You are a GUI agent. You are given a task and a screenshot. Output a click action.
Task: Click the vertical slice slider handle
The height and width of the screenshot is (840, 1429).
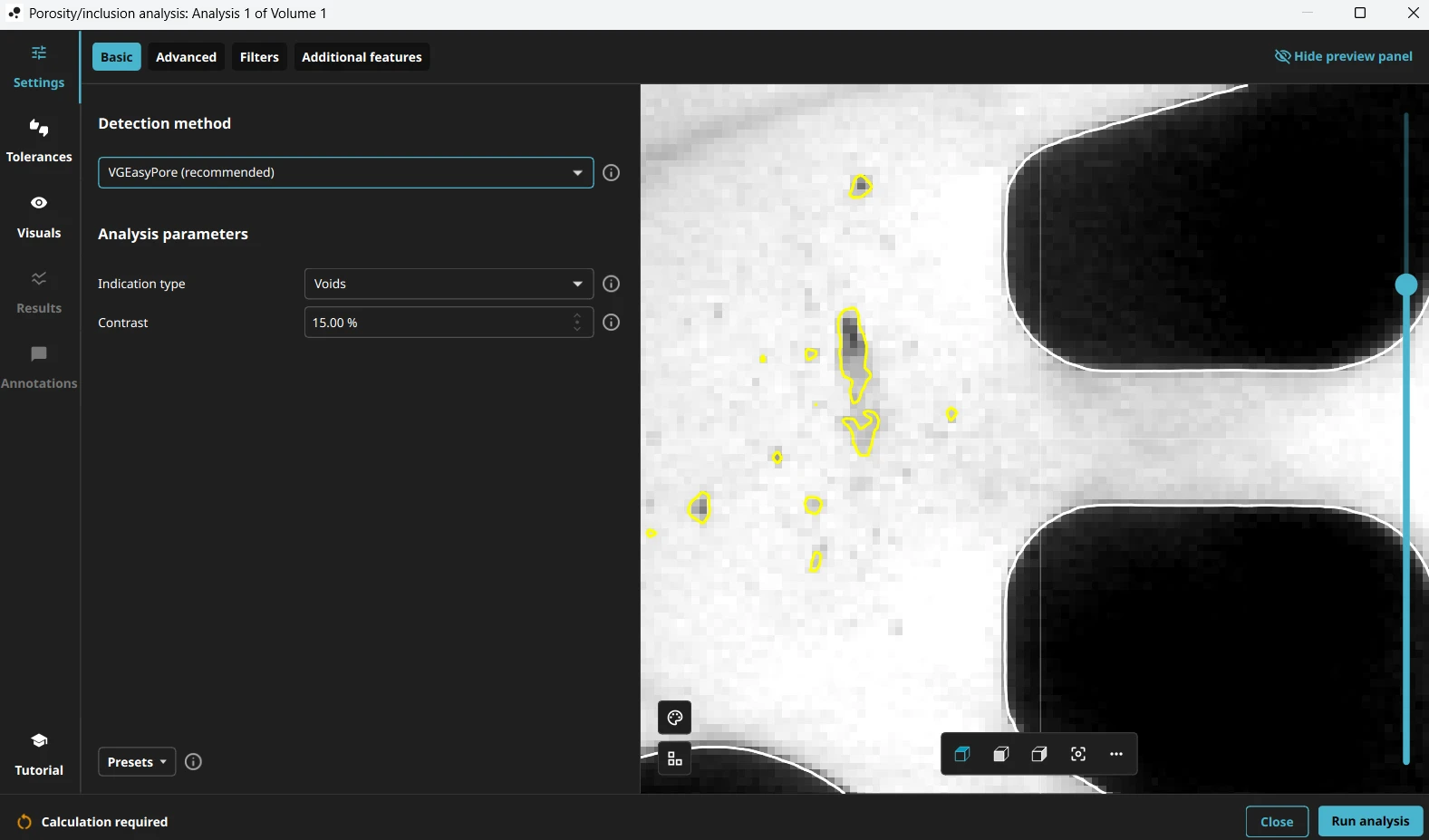(1405, 285)
